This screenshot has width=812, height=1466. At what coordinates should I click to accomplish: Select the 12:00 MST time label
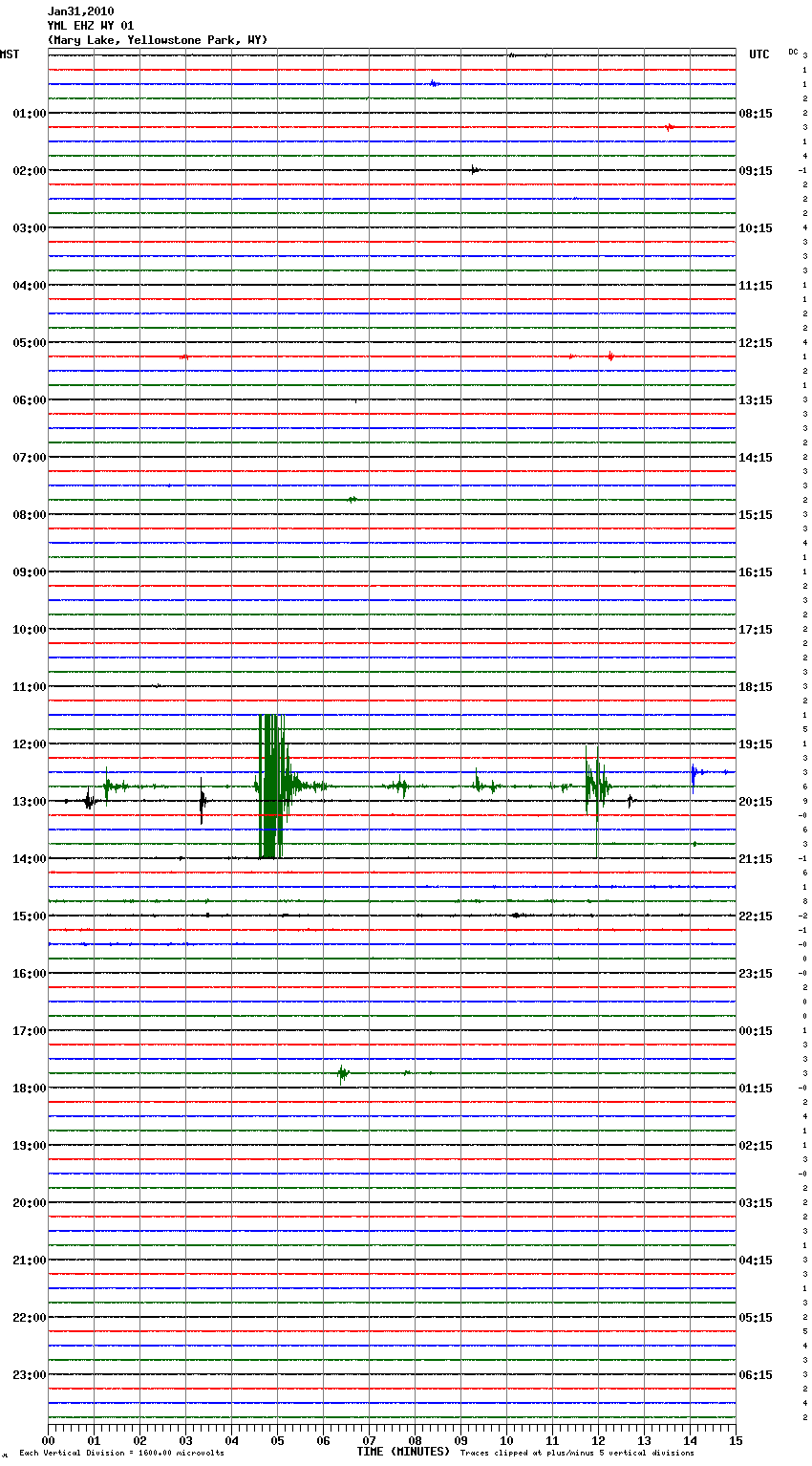pyautogui.click(x=30, y=744)
